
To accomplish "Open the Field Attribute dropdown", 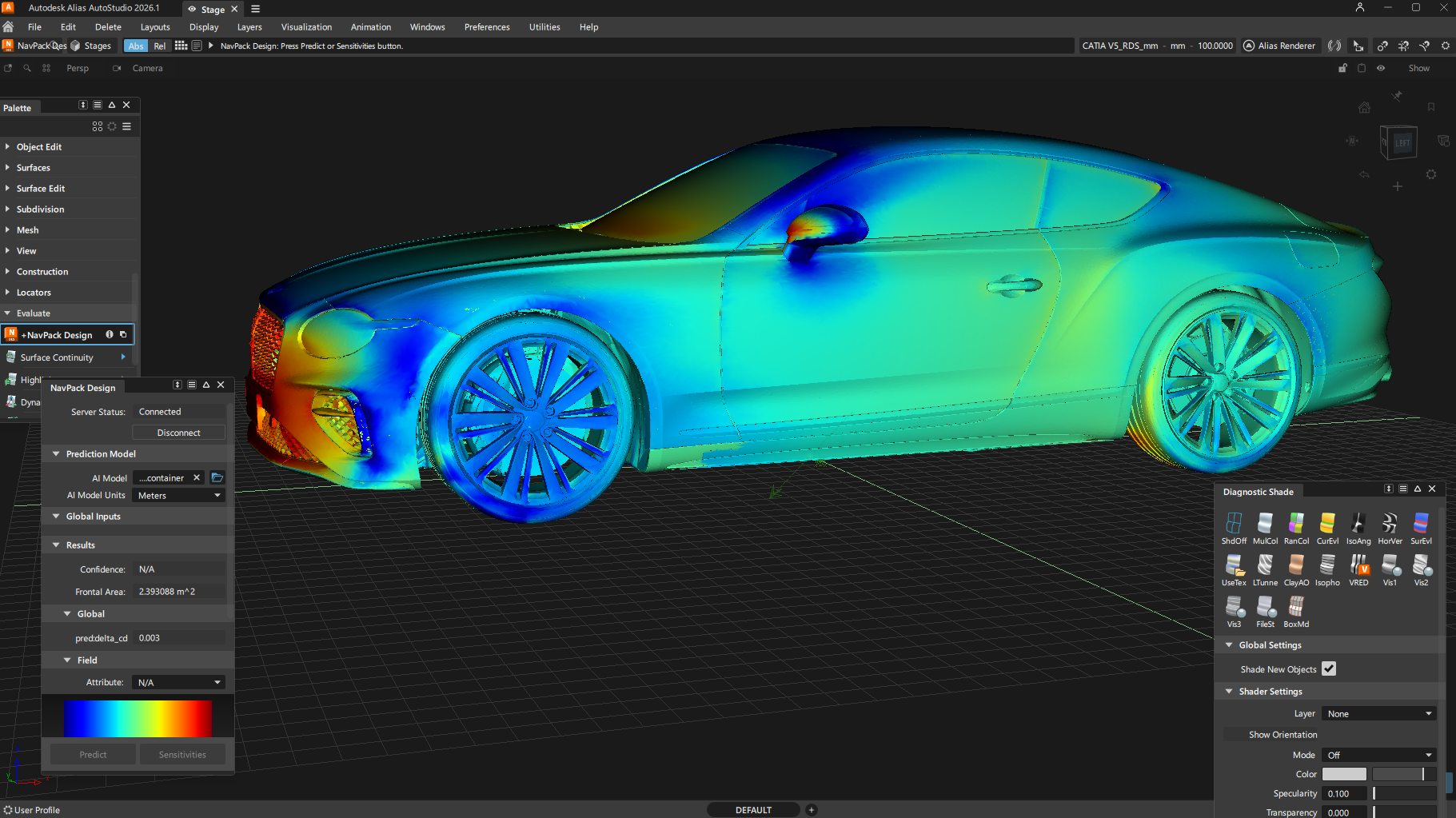I will pyautogui.click(x=178, y=682).
